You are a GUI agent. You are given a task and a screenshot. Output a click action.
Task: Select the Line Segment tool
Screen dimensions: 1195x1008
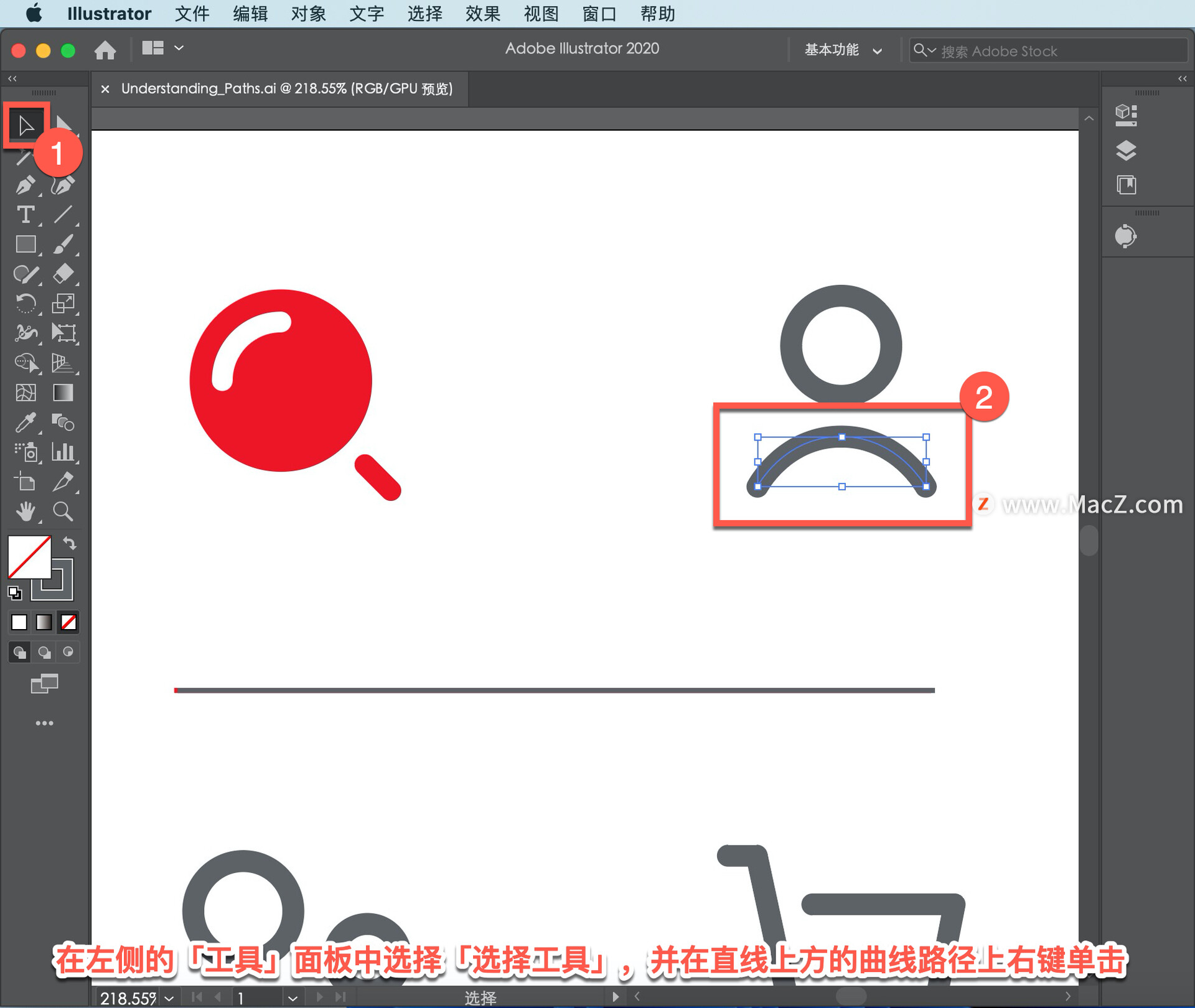(63, 215)
